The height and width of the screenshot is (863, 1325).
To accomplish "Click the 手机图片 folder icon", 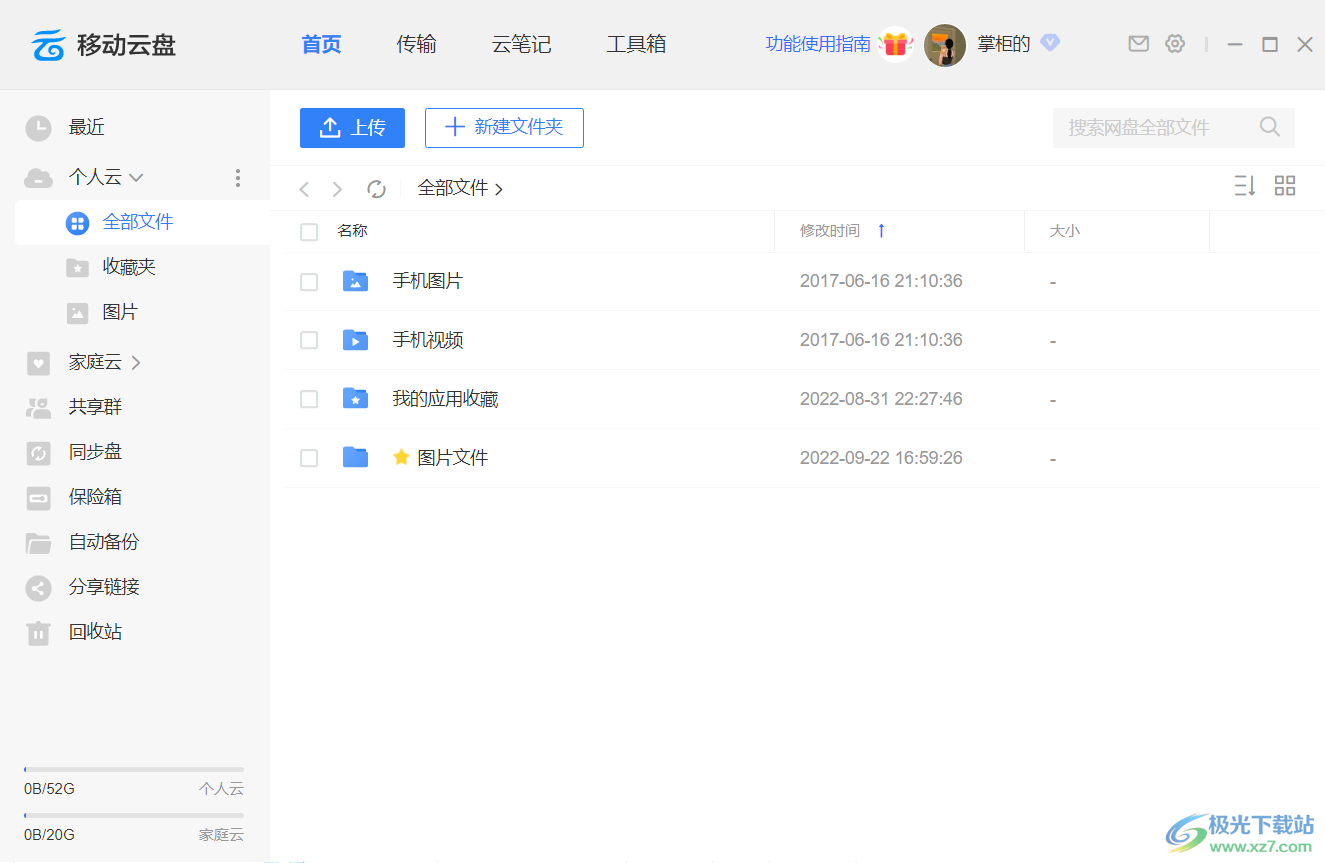I will coord(355,281).
